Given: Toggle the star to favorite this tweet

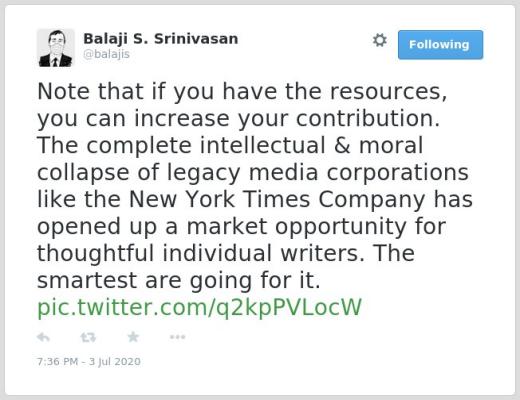Looking at the screenshot, I should tap(133, 337).
